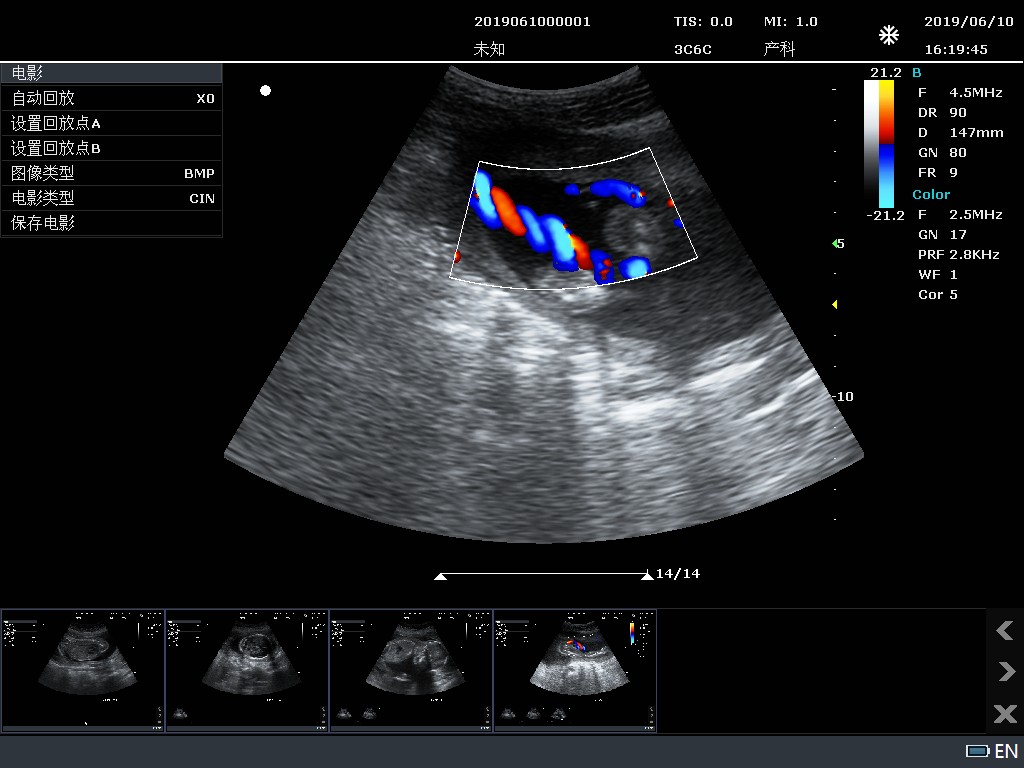The width and height of the screenshot is (1024, 768).
Task: Toggle 图像类型 from BMP format
Action: click(111, 173)
